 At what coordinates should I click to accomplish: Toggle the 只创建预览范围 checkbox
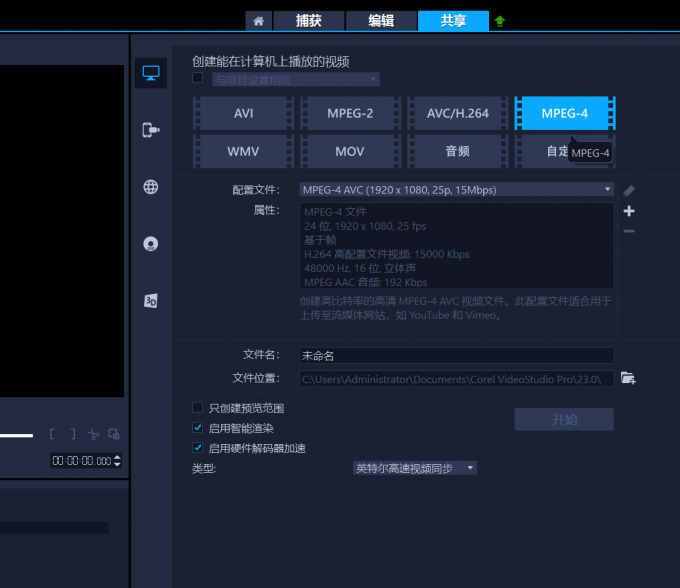pos(198,408)
